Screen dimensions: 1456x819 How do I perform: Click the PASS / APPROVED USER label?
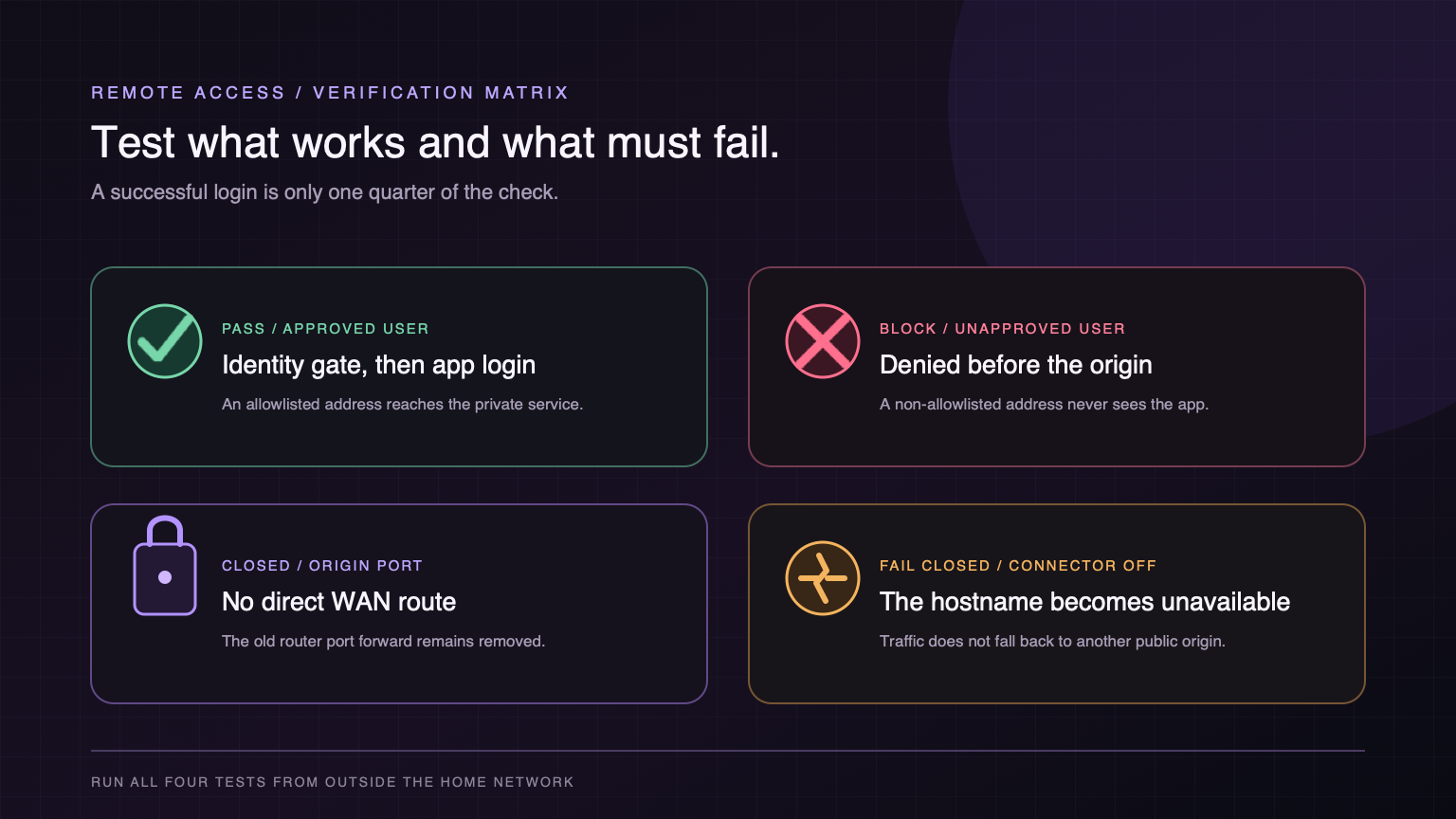coord(325,329)
